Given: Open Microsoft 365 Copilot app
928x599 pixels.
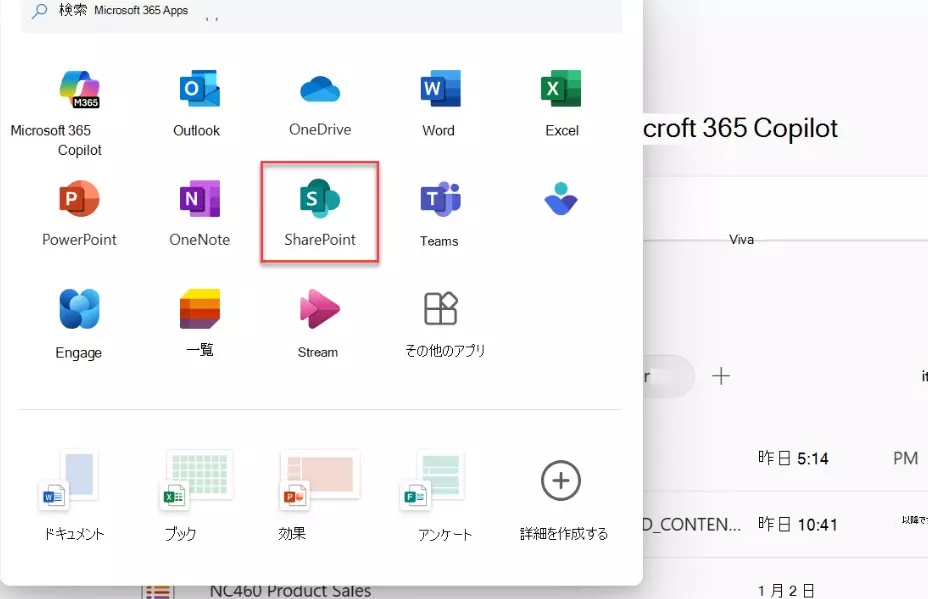Looking at the screenshot, I should [x=79, y=90].
